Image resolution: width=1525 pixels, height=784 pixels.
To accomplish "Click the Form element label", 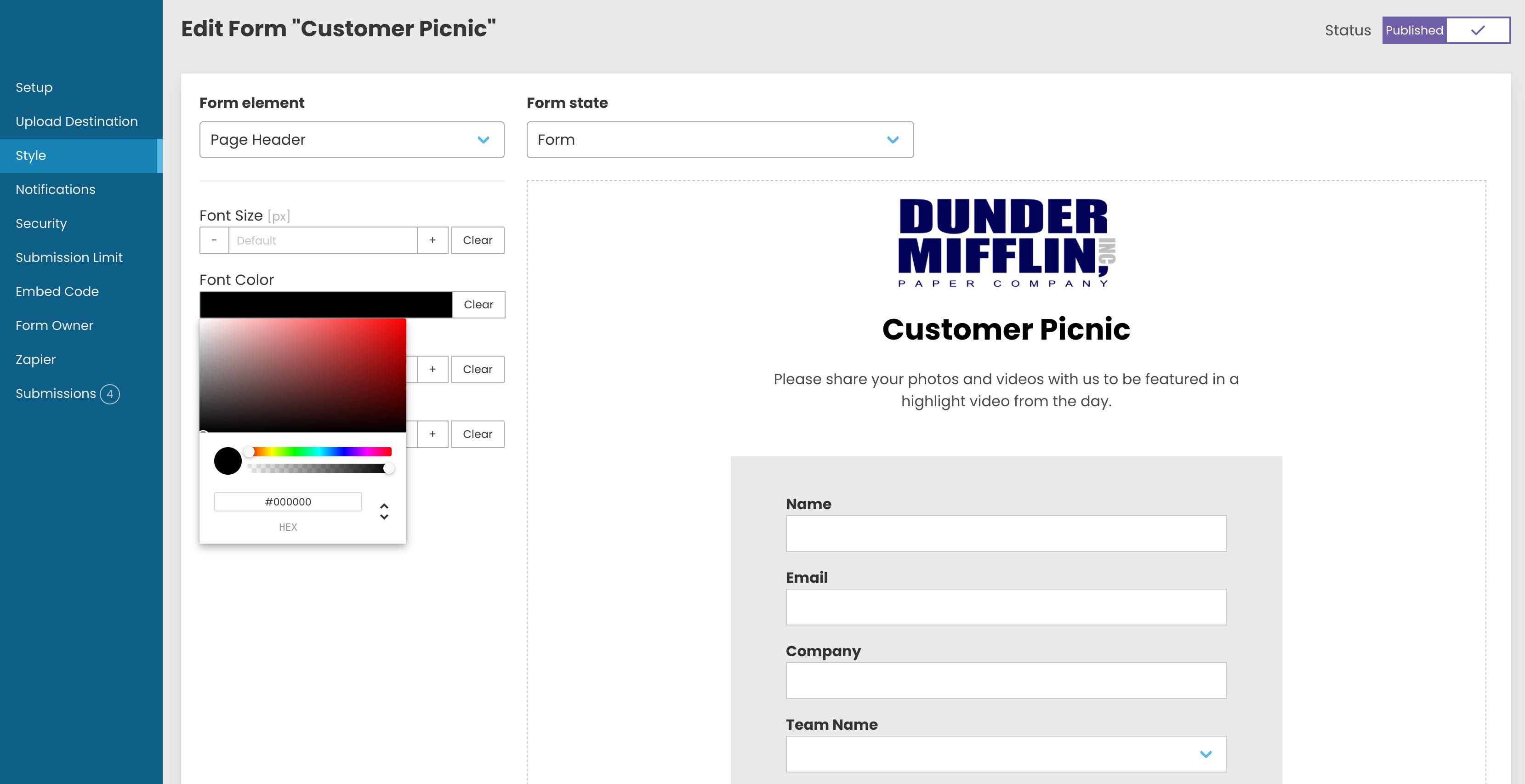I will [251, 103].
